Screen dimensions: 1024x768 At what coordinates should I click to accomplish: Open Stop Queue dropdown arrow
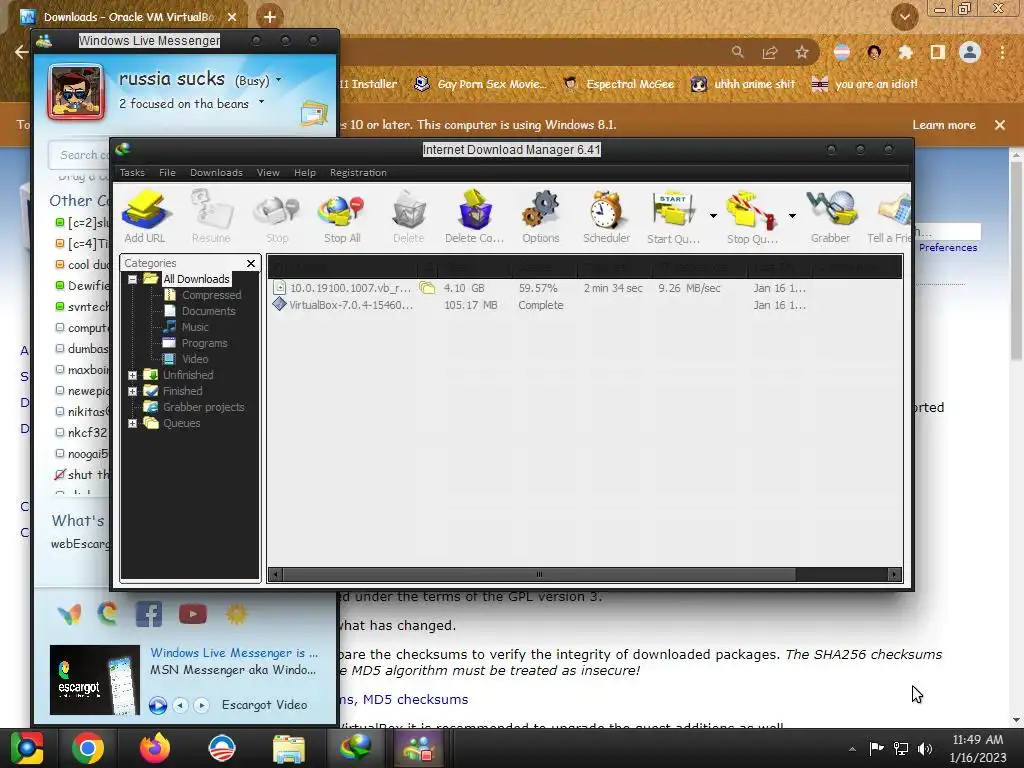792,216
